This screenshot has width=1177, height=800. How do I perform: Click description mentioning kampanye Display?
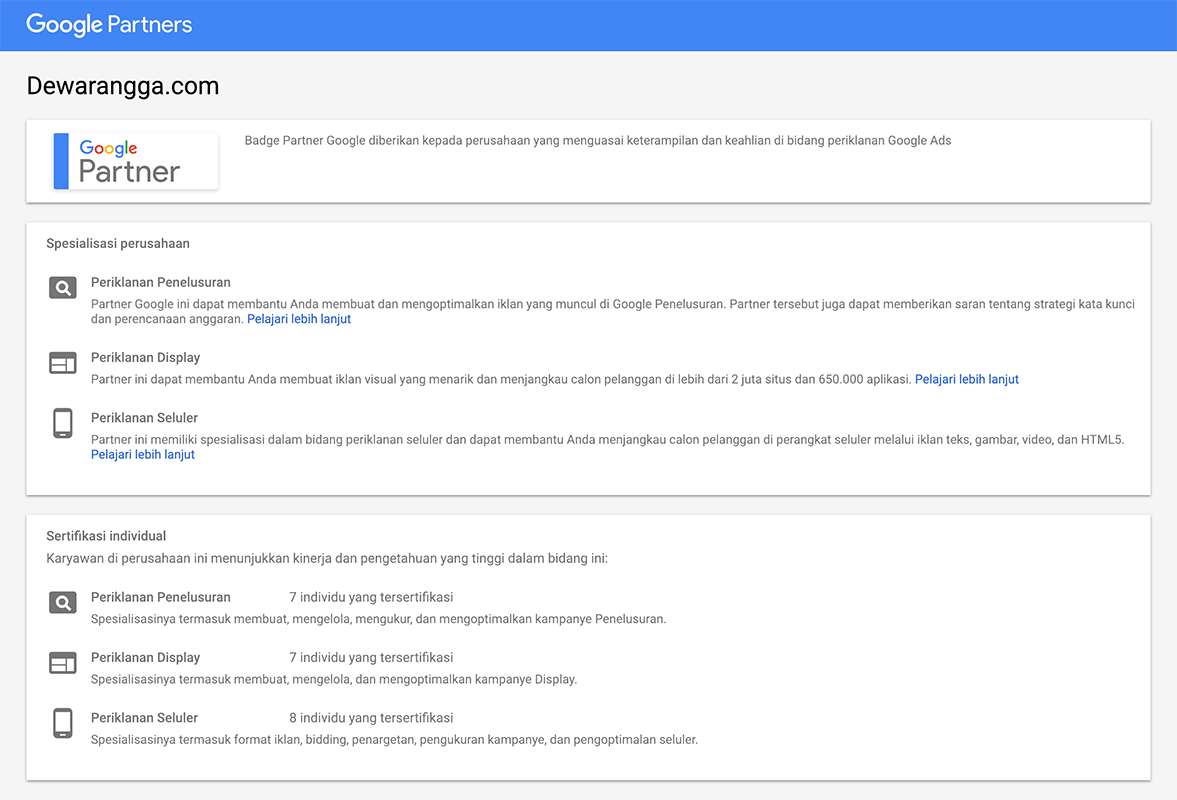[x=334, y=679]
